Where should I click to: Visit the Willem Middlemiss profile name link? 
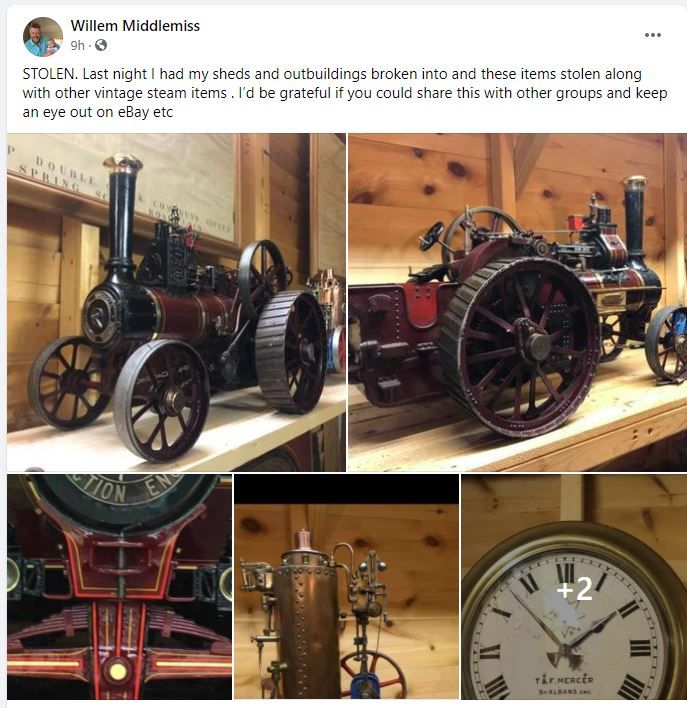tap(135, 26)
